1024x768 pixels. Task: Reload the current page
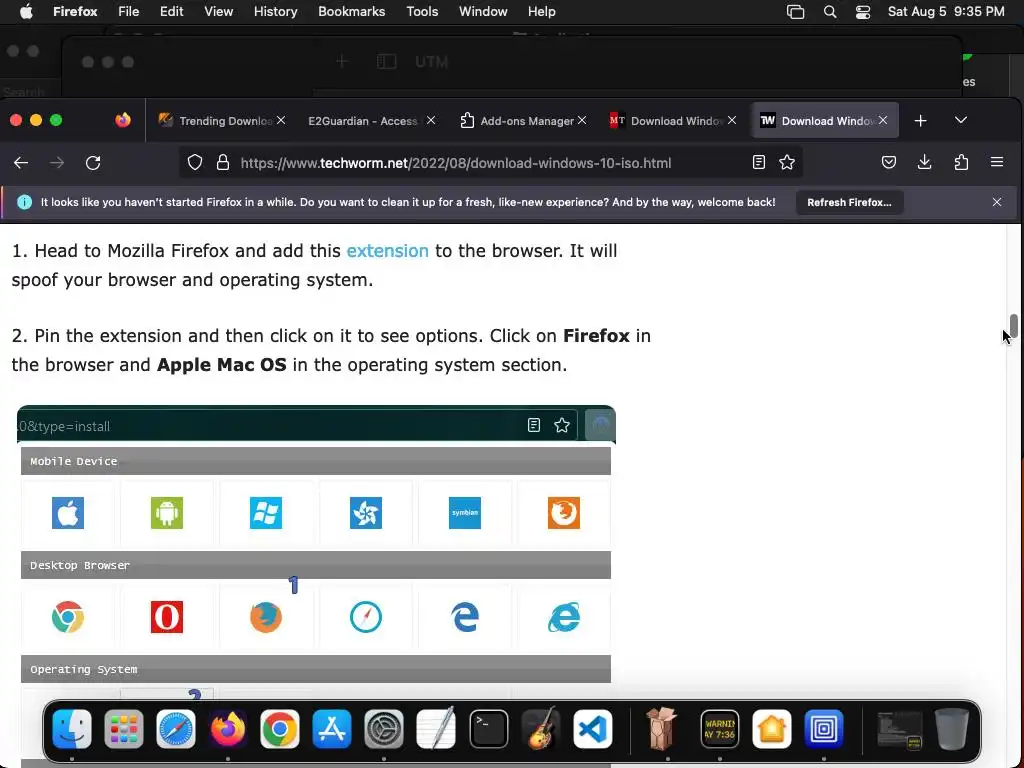point(93,163)
